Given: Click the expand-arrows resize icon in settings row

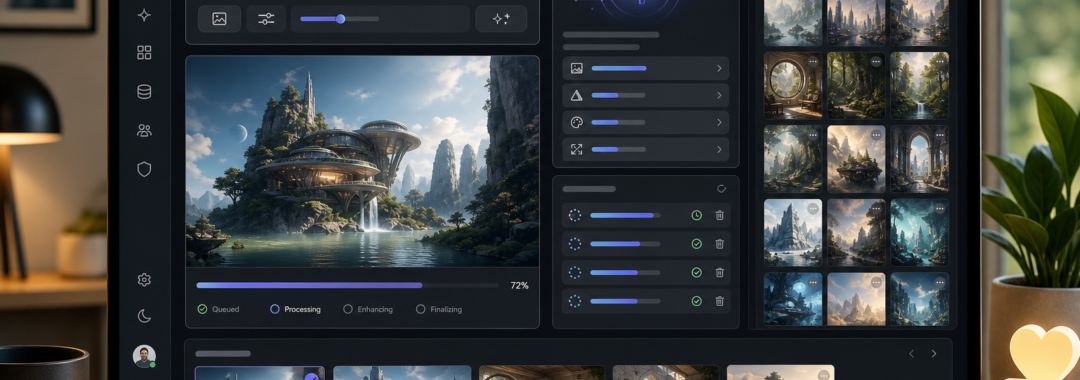Looking at the screenshot, I should click(x=577, y=149).
